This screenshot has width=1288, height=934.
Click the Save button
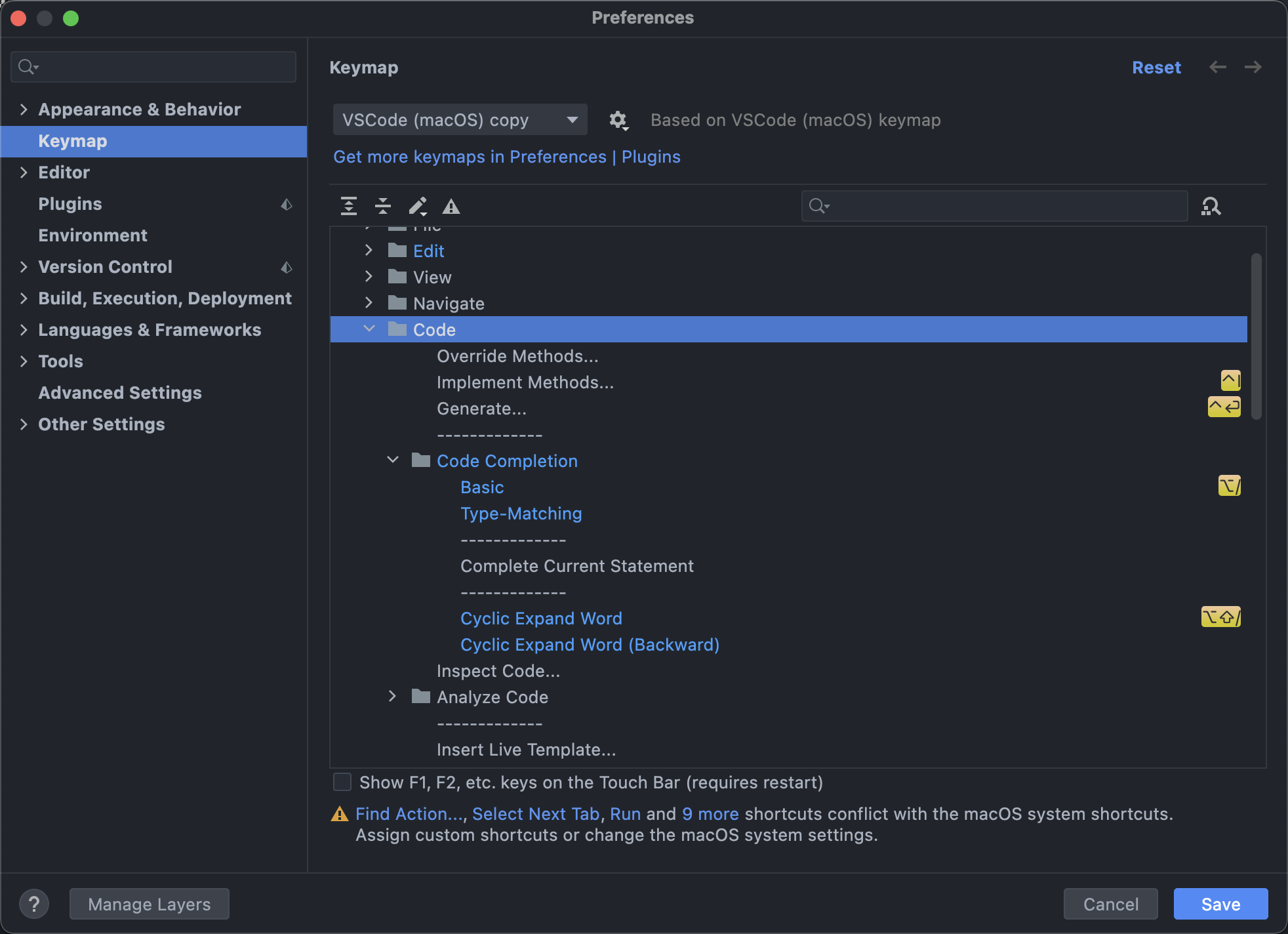click(1220, 904)
